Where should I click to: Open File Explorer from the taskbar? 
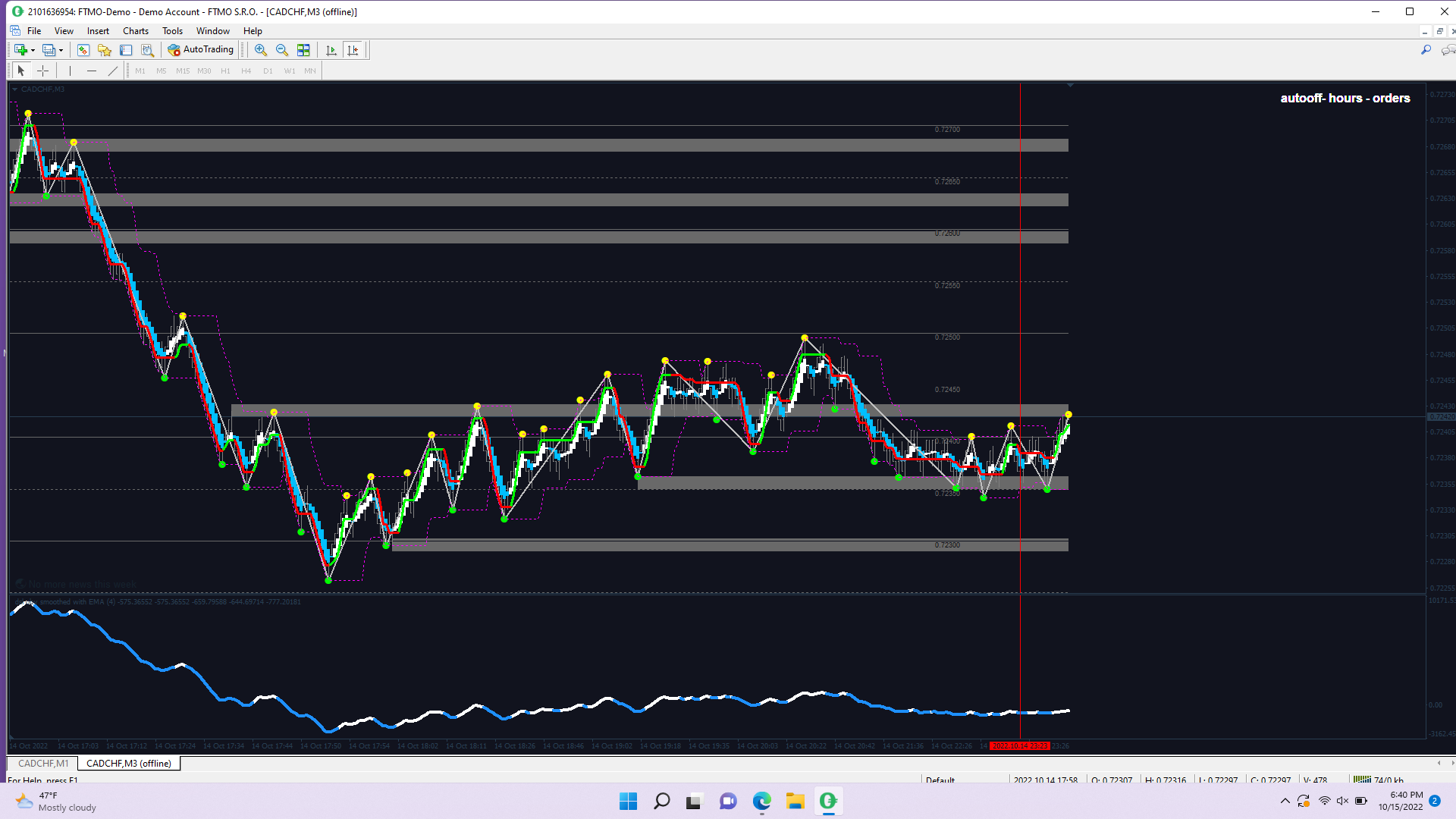point(795,801)
